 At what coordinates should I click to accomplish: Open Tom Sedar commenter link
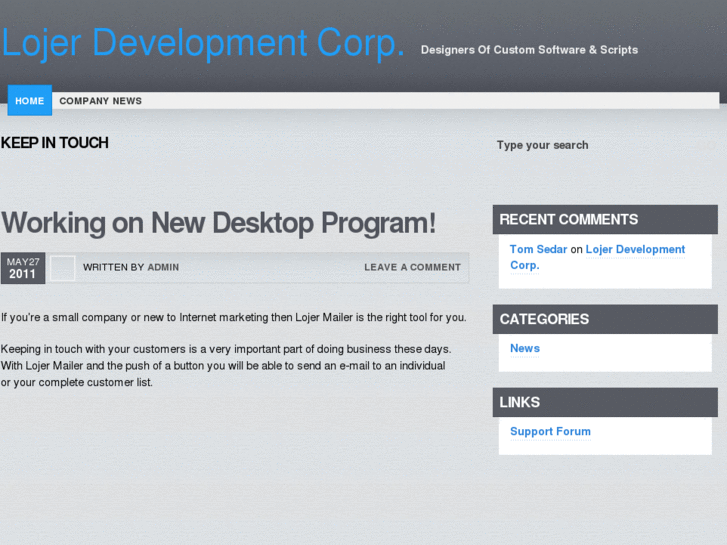click(538, 249)
